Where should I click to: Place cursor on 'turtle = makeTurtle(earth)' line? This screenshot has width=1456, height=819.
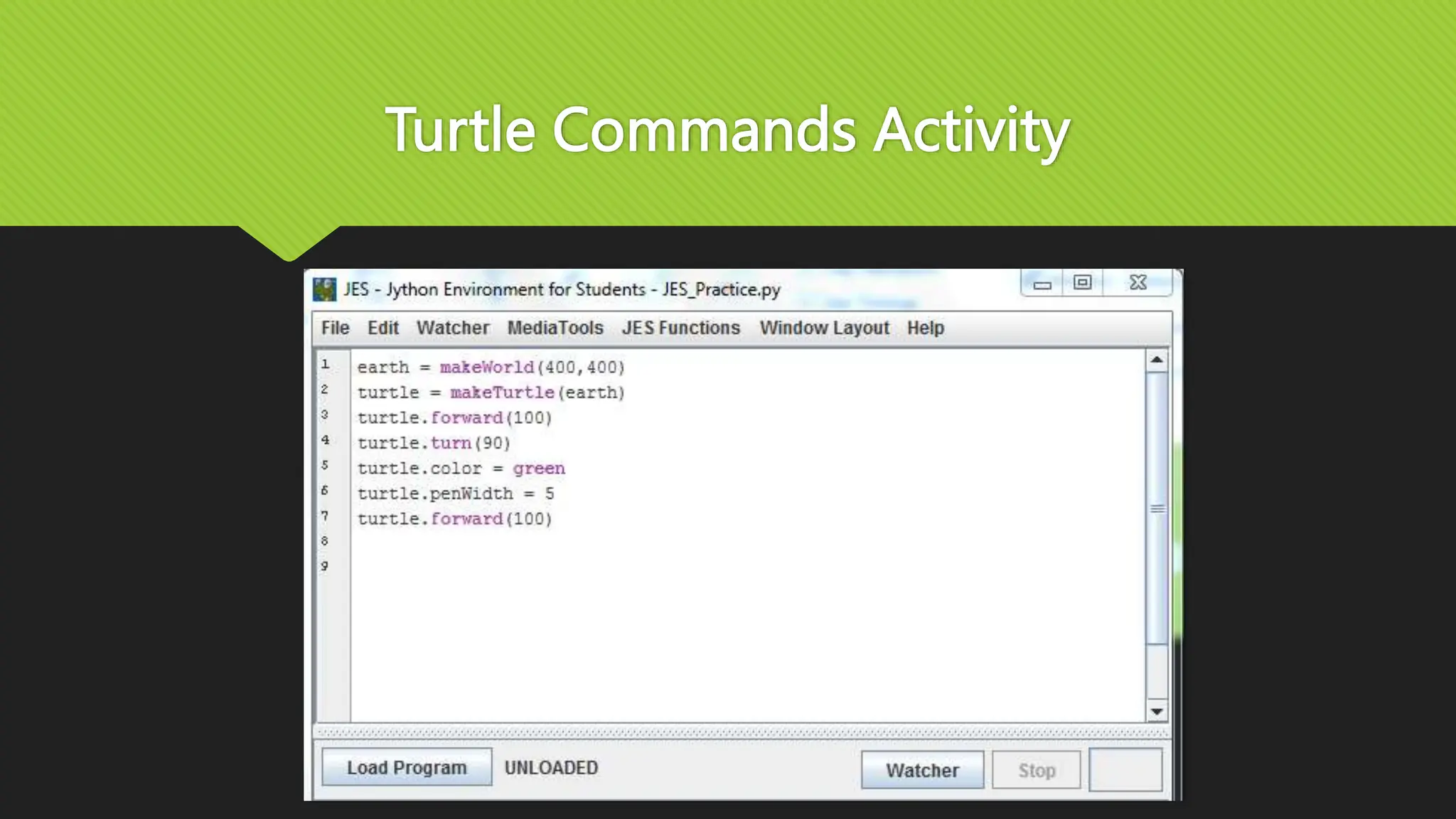(x=491, y=392)
